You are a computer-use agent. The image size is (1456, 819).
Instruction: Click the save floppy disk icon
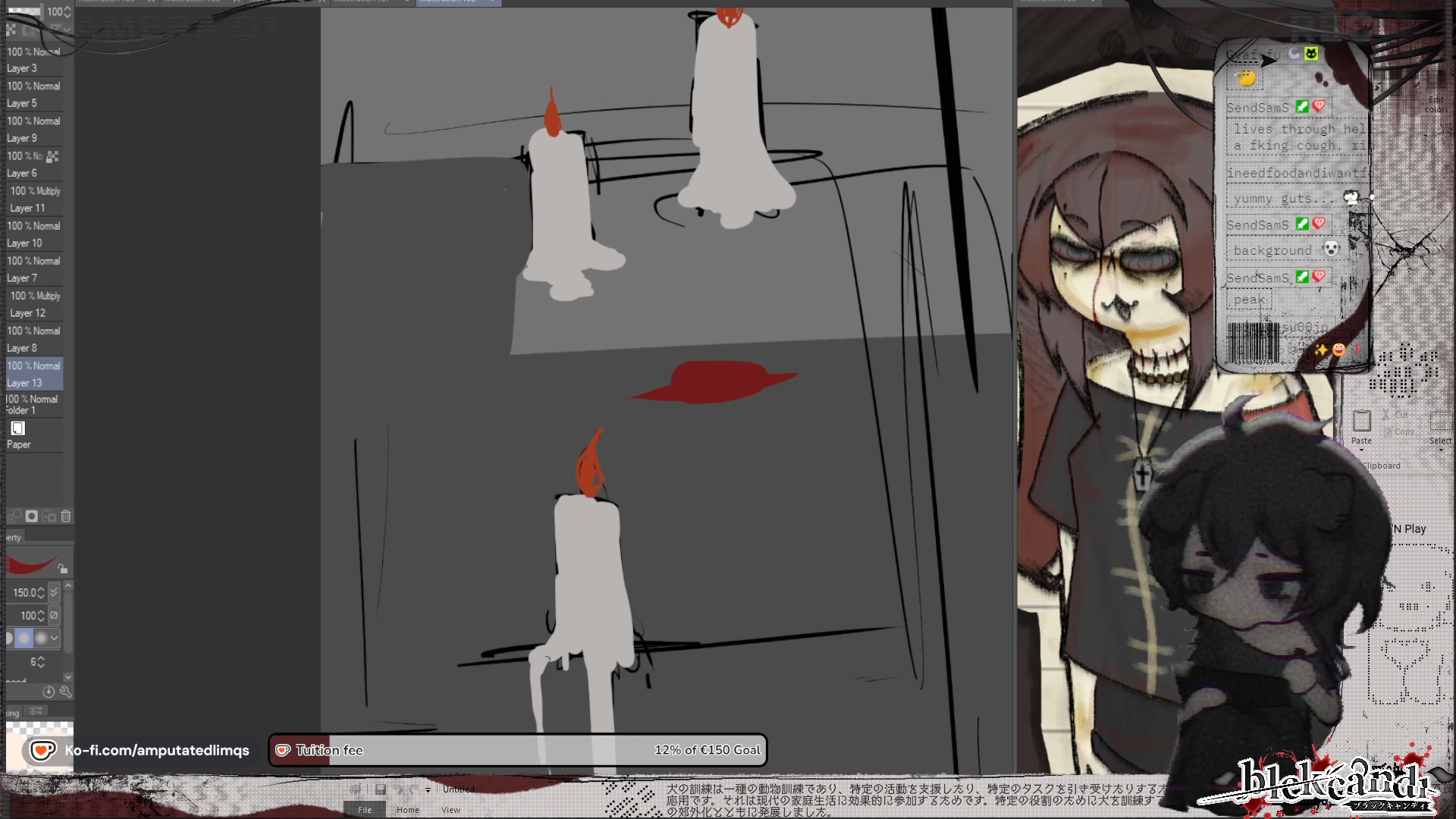381,789
